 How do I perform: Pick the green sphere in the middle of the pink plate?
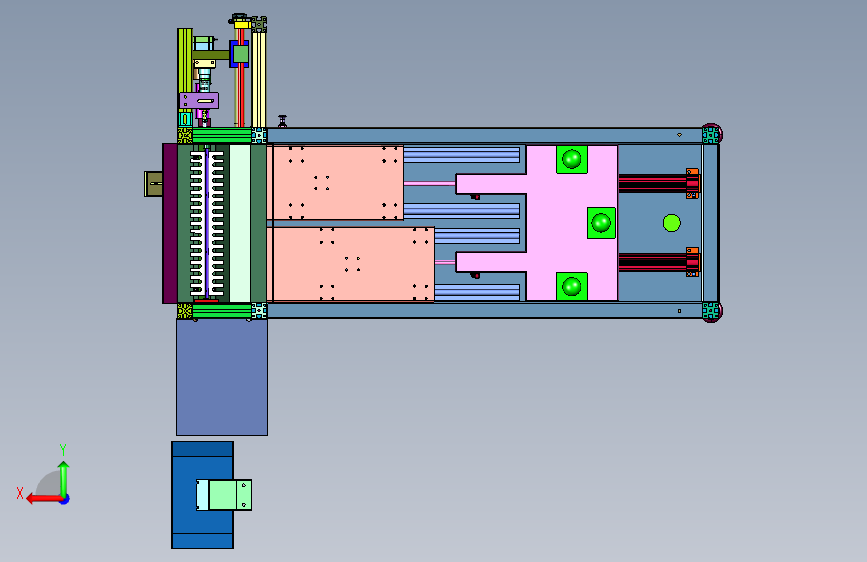pyautogui.click(x=601, y=223)
